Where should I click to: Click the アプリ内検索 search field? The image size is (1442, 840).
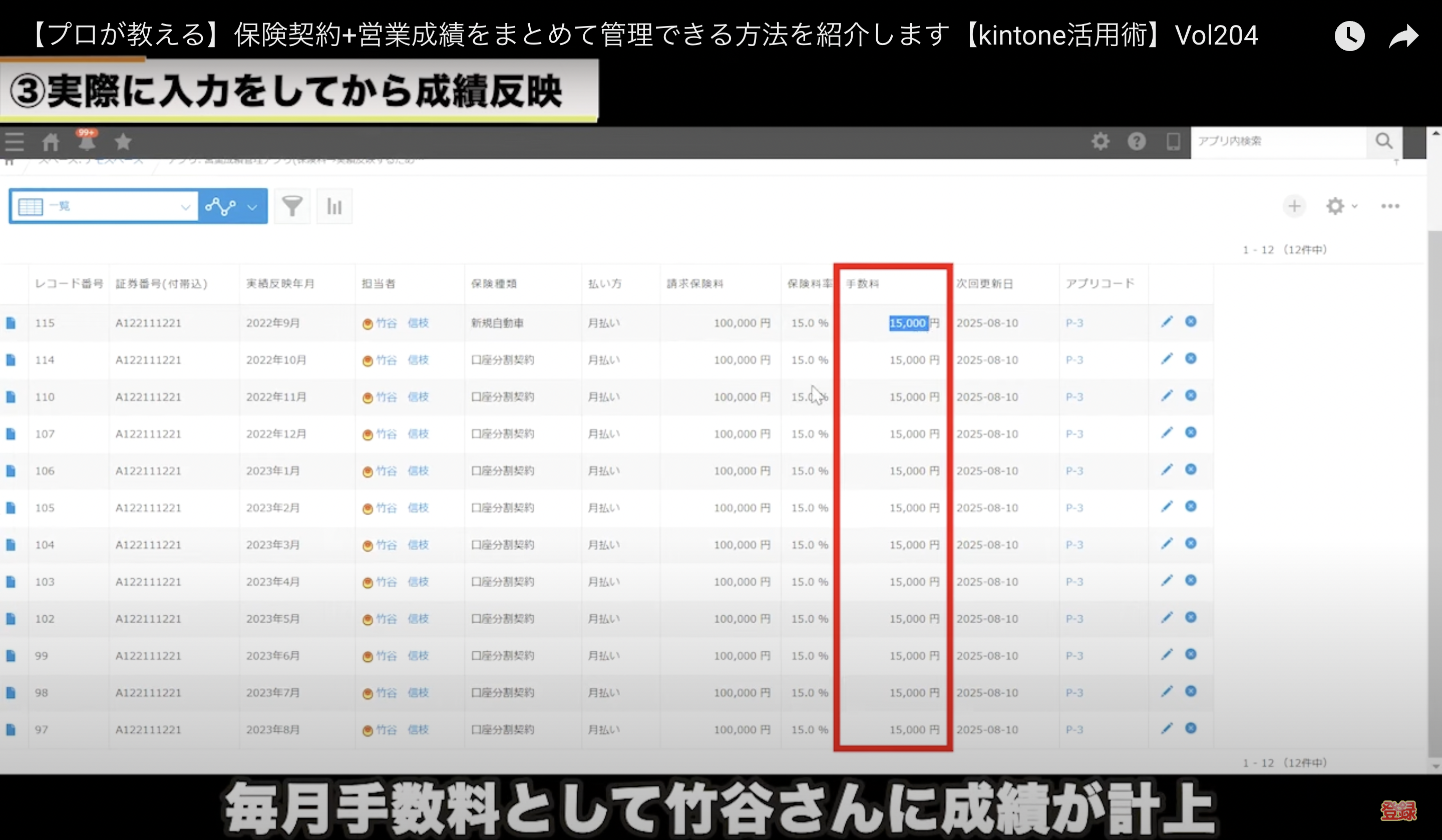pyautogui.click(x=1277, y=141)
